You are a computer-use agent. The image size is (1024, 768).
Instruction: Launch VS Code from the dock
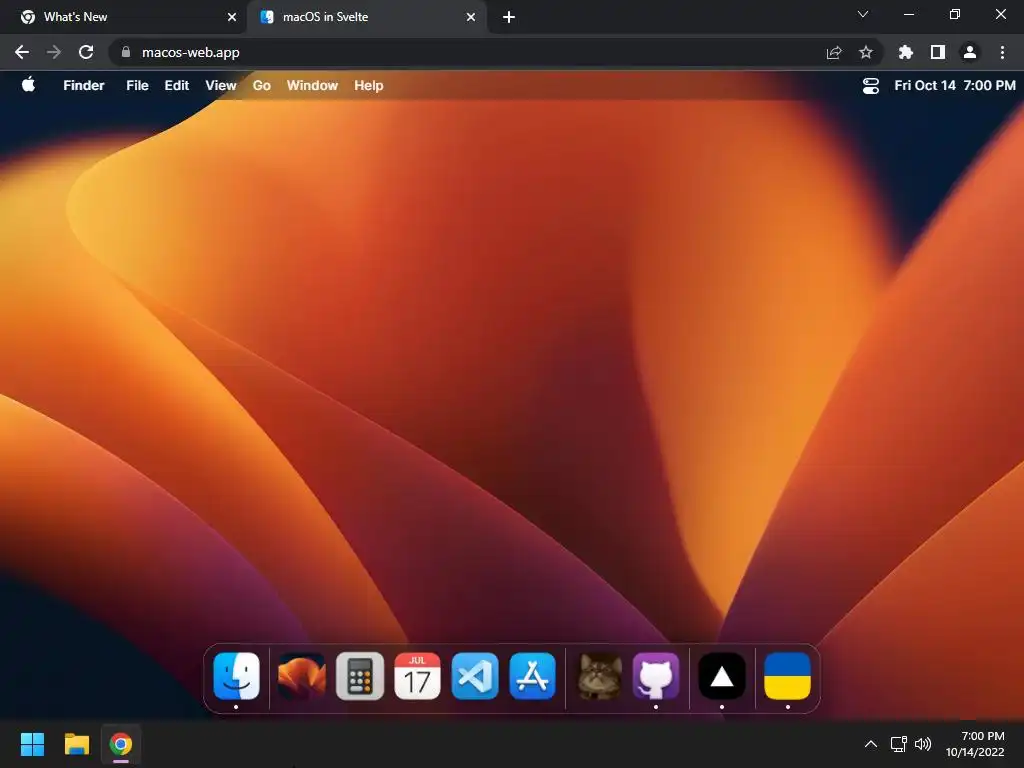point(475,676)
